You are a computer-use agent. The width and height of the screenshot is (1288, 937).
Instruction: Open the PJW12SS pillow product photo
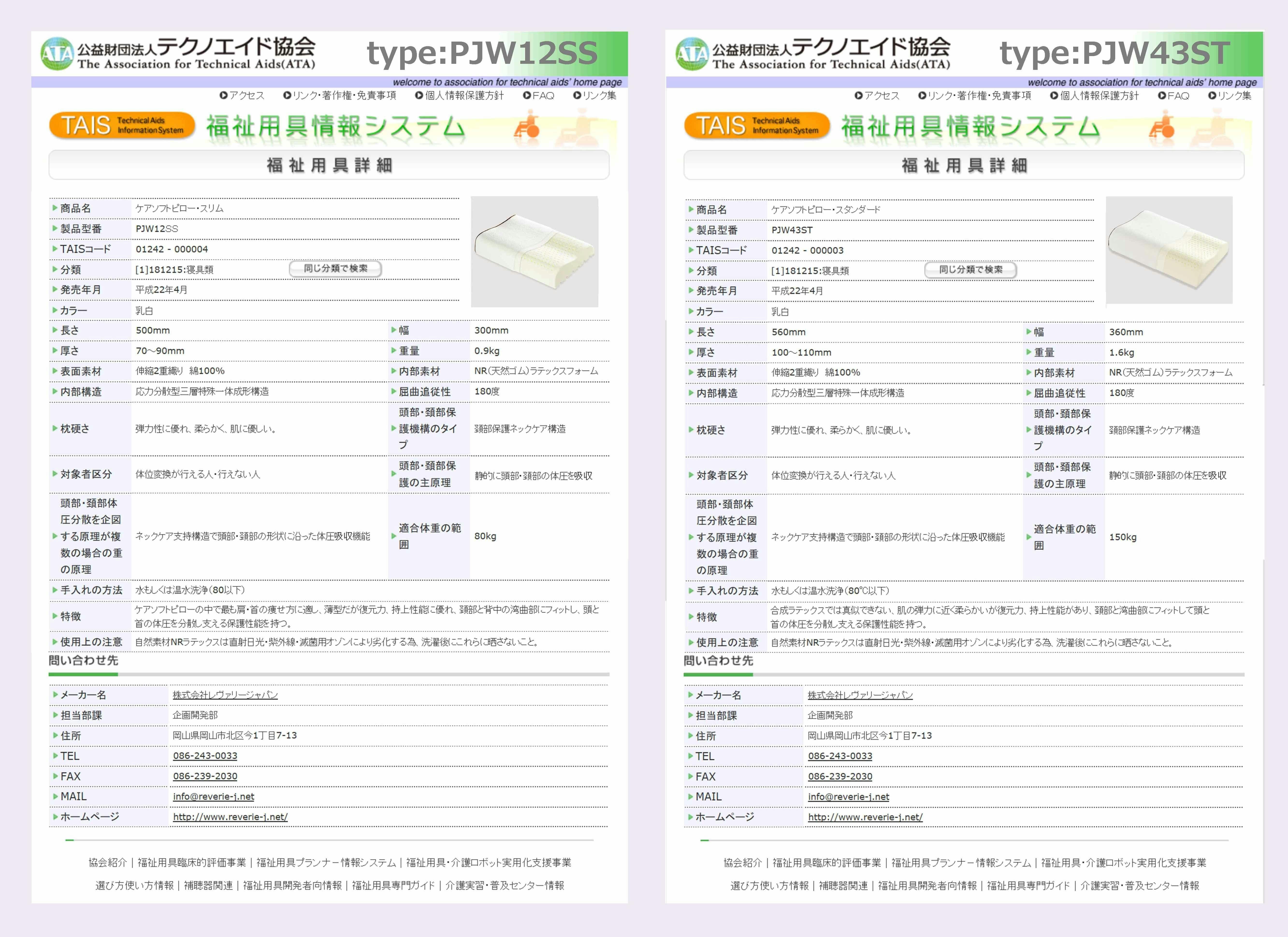[534, 252]
